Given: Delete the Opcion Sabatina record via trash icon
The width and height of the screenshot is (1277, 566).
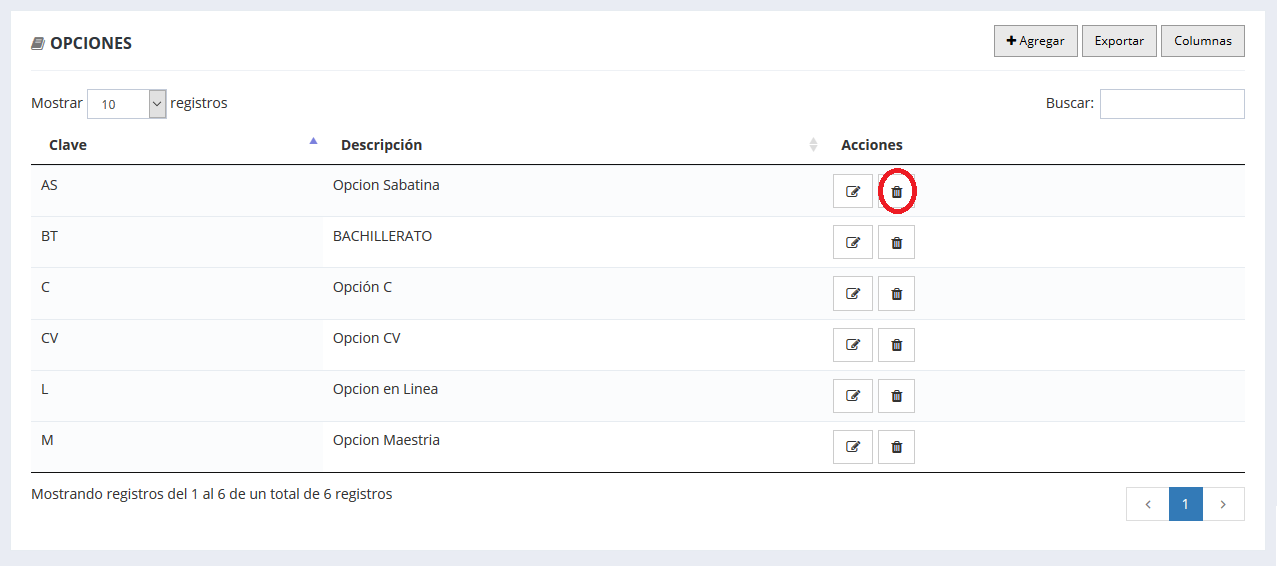Looking at the screenshot, I should tap(896, 191).
